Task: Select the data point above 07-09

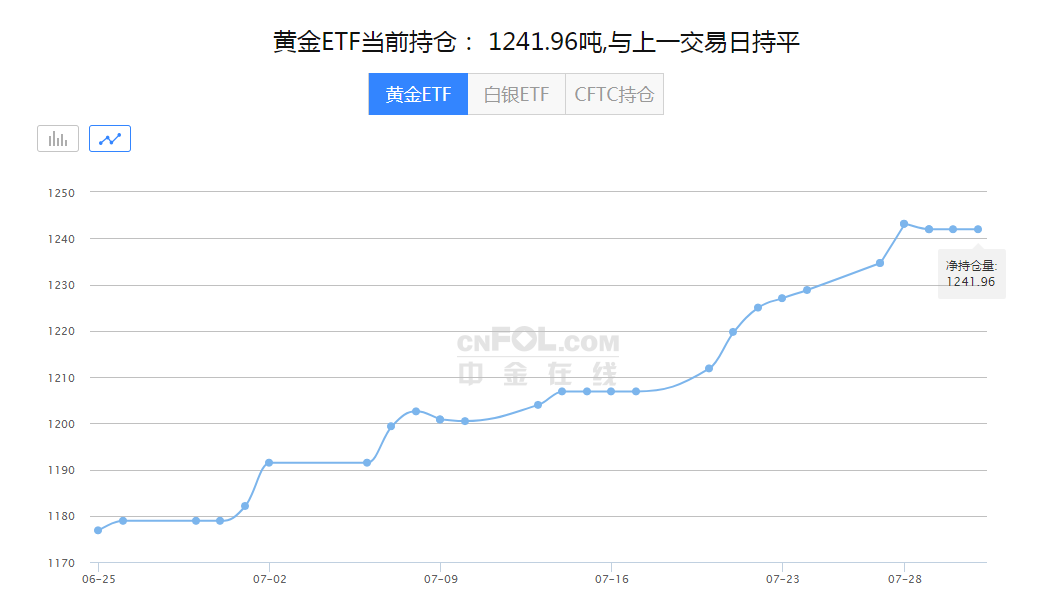Action: click(x=440, y=419)
